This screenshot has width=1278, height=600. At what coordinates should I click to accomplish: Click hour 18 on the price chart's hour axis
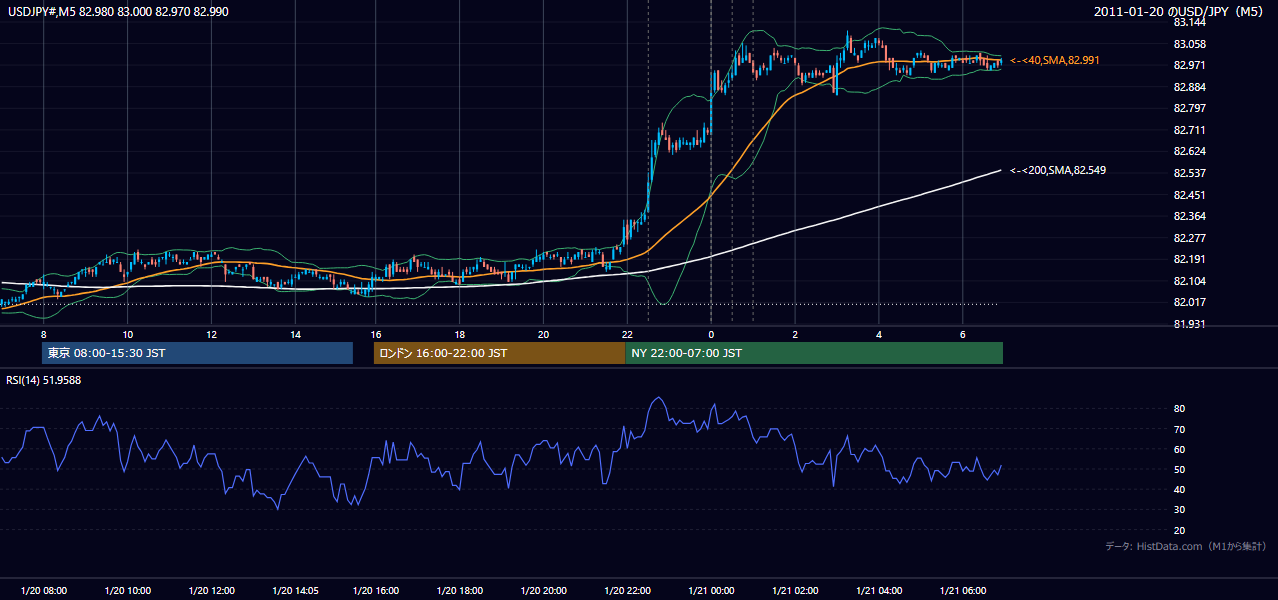[459, 334]
